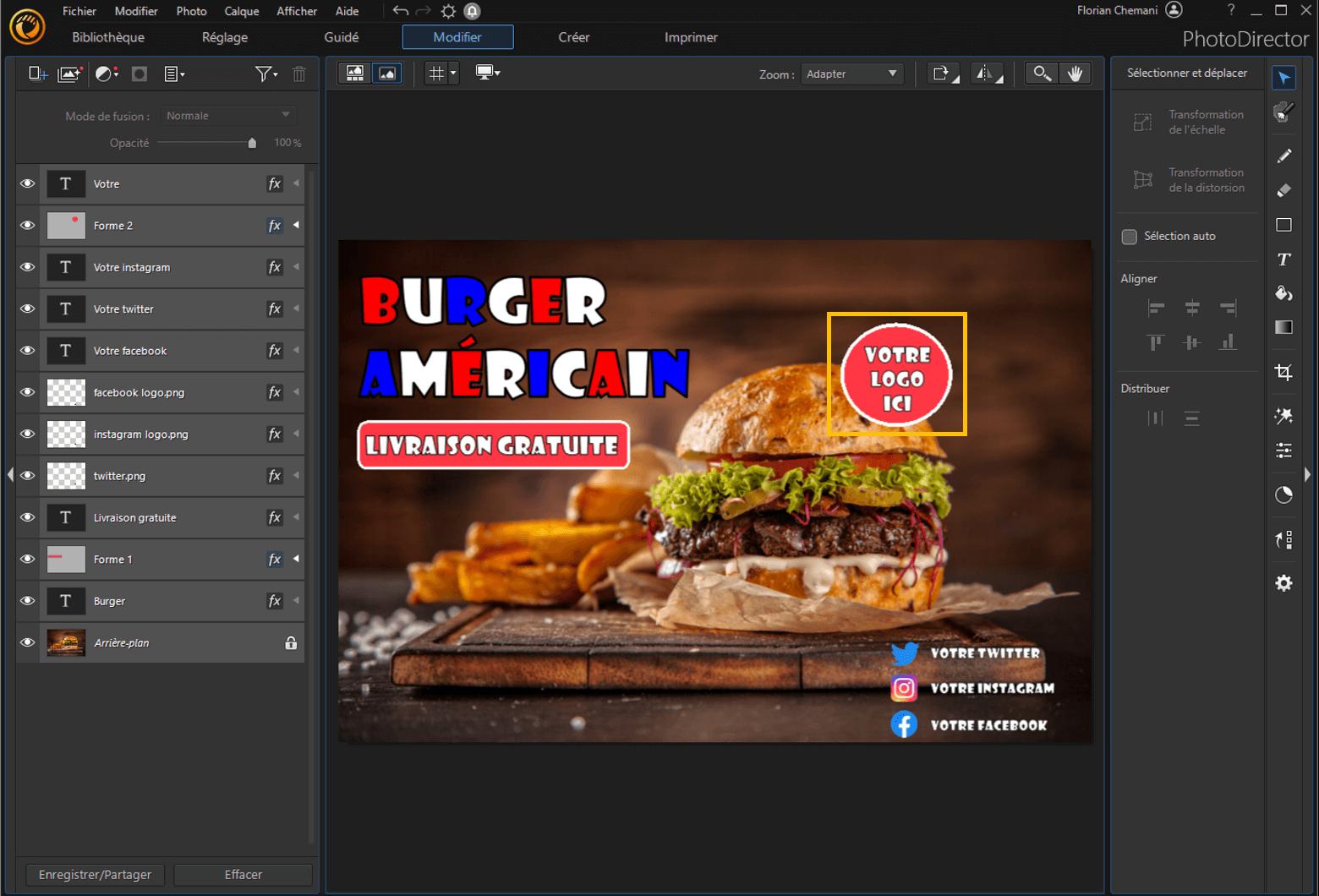Screen dimensions: 1319x896
Task: Open the settings gear in right toolbar
Action: pyautogui.click(x=1283, y=583)
